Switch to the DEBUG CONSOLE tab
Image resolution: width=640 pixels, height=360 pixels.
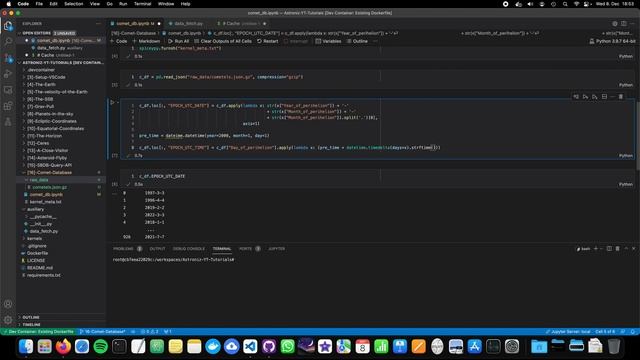(189, 249)
